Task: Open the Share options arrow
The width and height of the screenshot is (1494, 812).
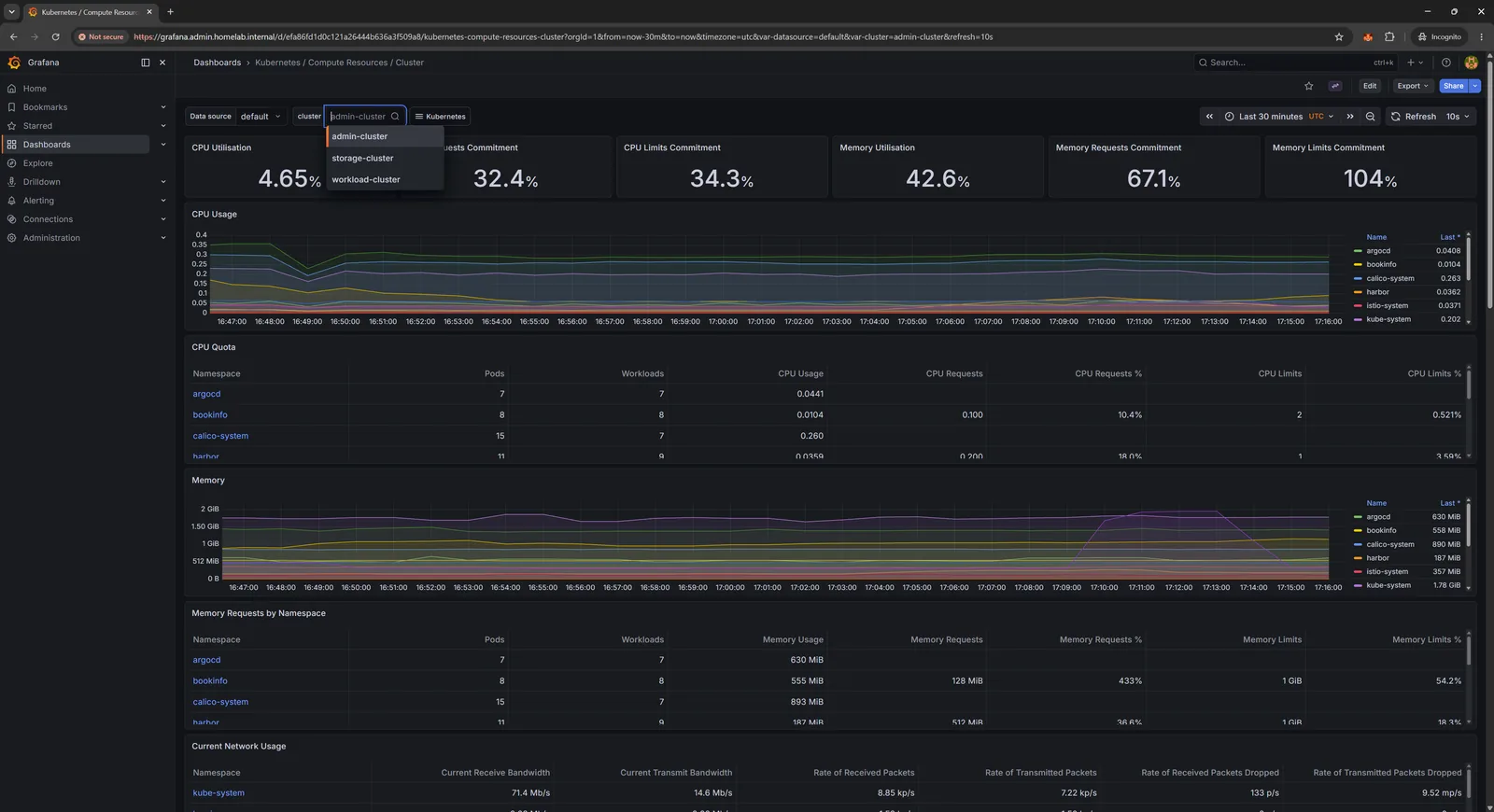Action: pos(1475,86)
